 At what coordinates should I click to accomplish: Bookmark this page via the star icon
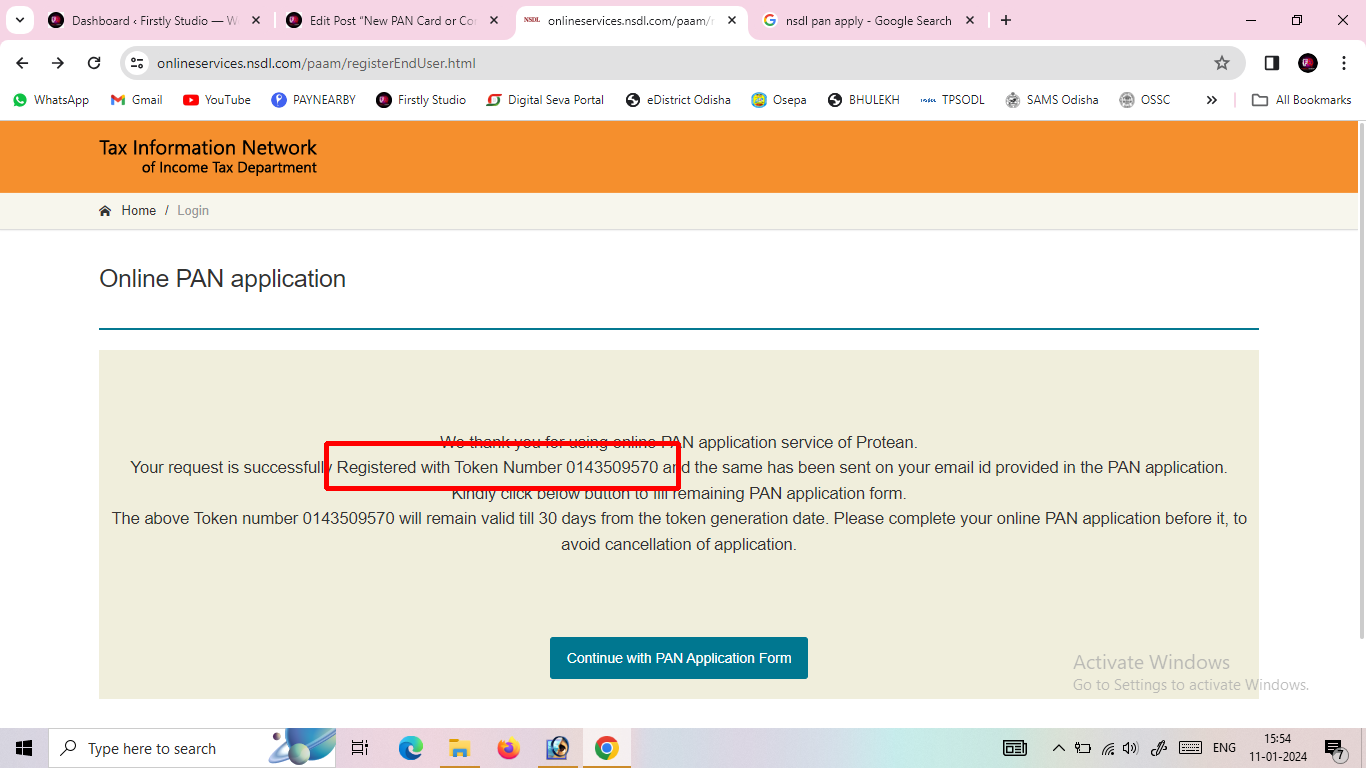point(1221,62)
